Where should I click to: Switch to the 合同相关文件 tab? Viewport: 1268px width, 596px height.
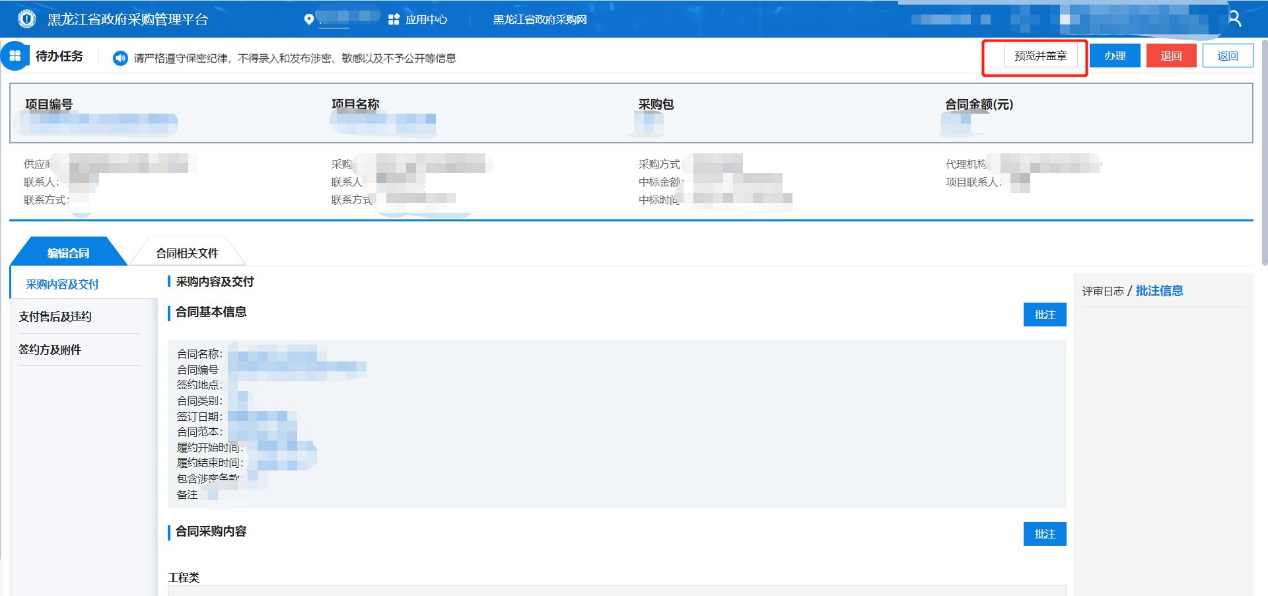(x=187, y=253)
